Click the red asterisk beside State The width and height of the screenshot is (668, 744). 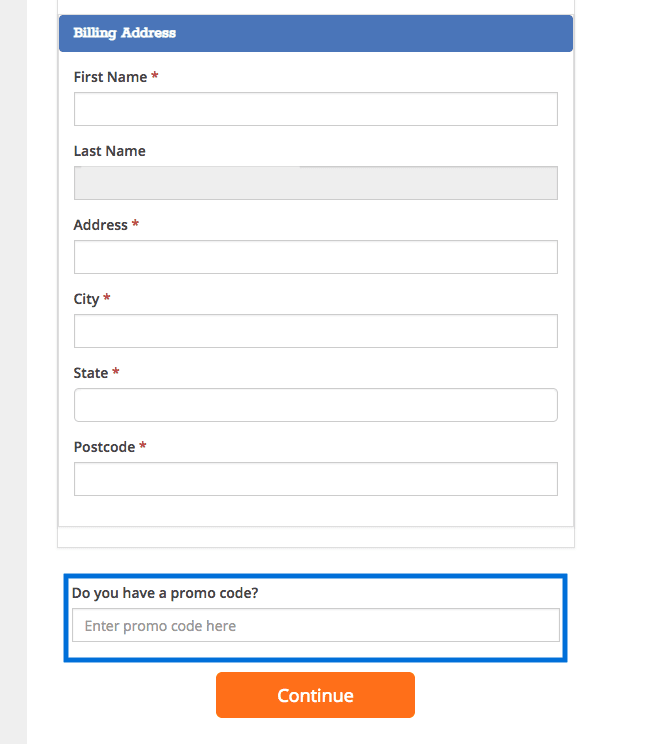point(116,373)
